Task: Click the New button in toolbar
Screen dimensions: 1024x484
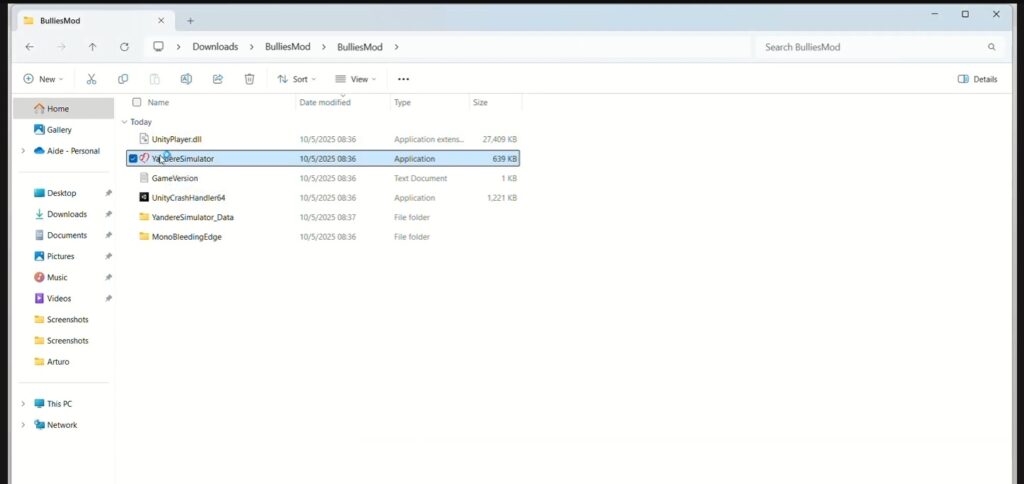Action: tap(42, 79)
